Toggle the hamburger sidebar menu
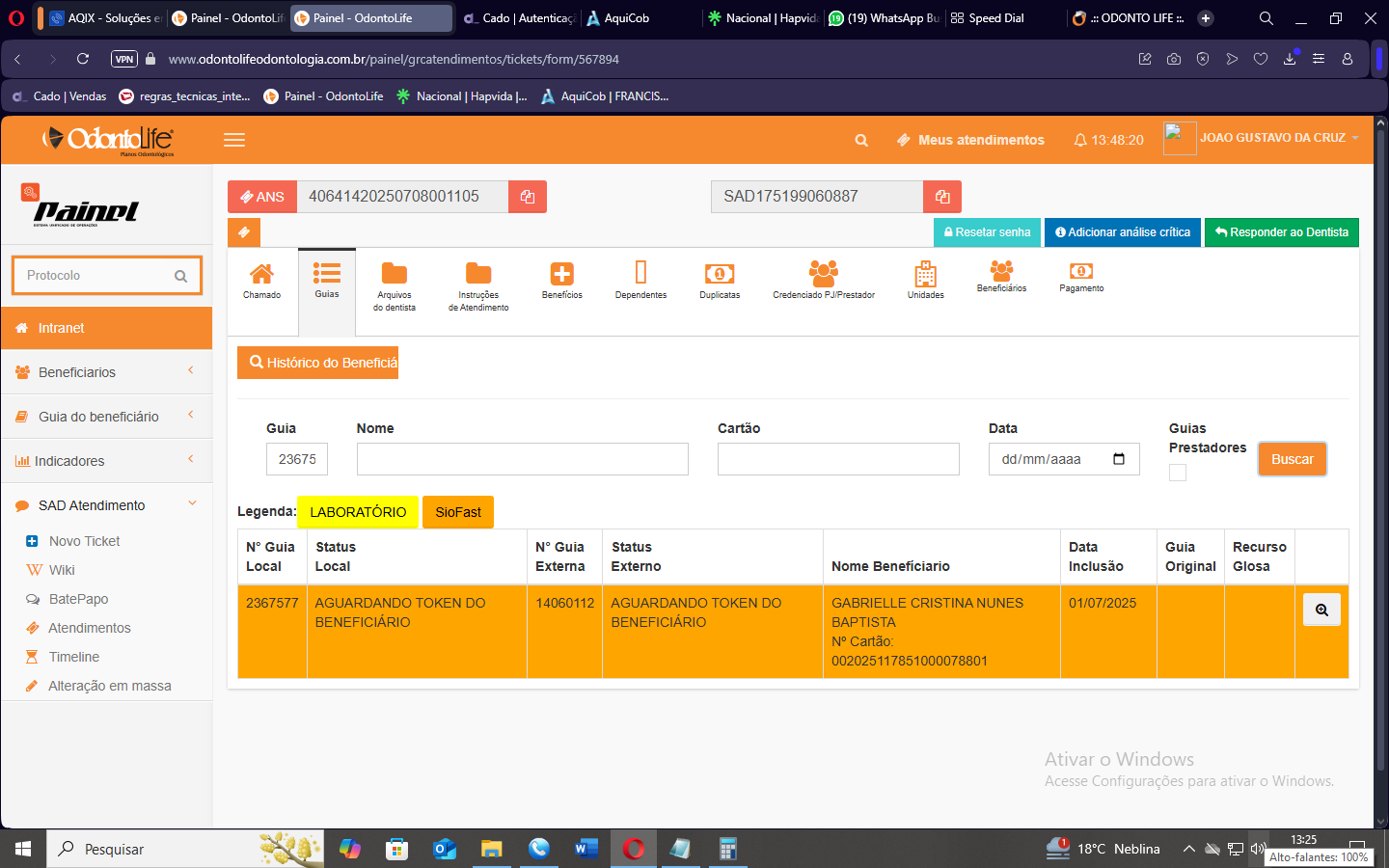The height and width of the screenshot is (868, 1389). [234, 140]
